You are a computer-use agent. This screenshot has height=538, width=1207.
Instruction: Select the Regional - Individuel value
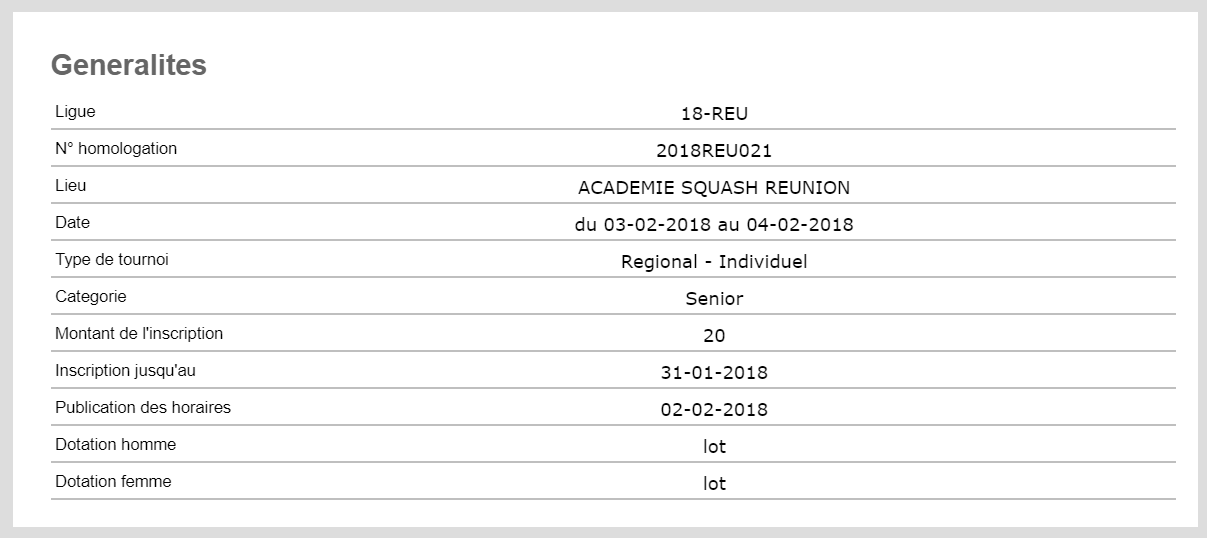pos(714,262)
